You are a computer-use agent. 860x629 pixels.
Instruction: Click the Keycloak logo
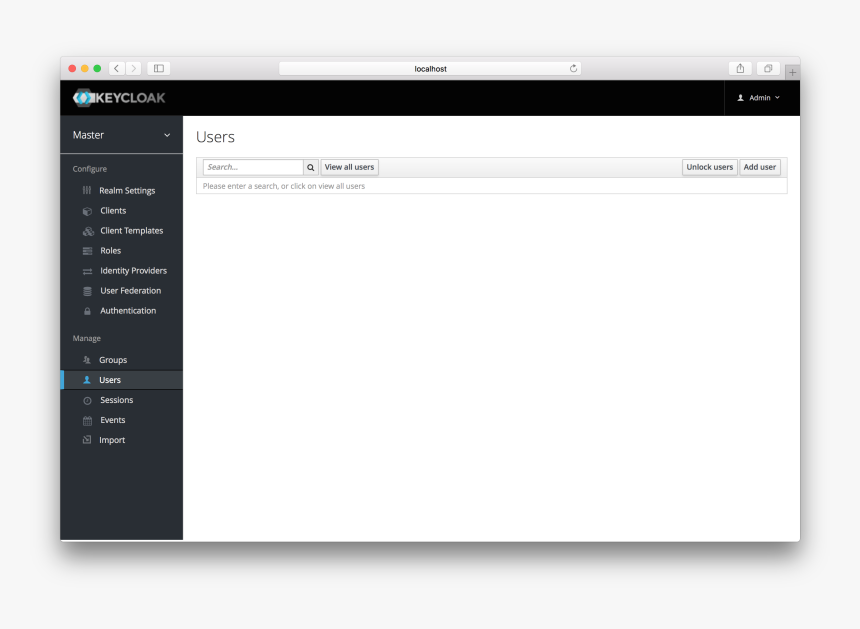[118, 97]
